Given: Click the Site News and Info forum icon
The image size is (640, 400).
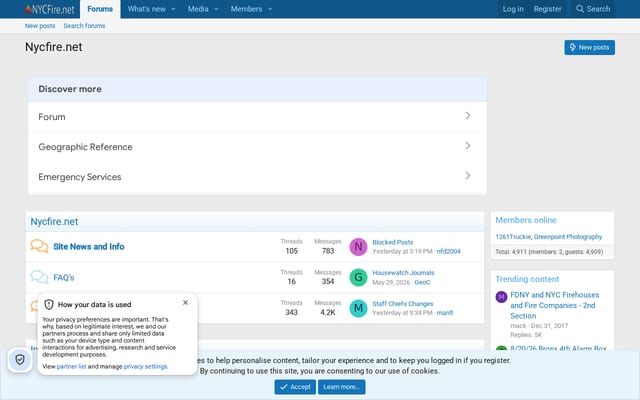Looking at the screenshot, I should tap(39, 246).
